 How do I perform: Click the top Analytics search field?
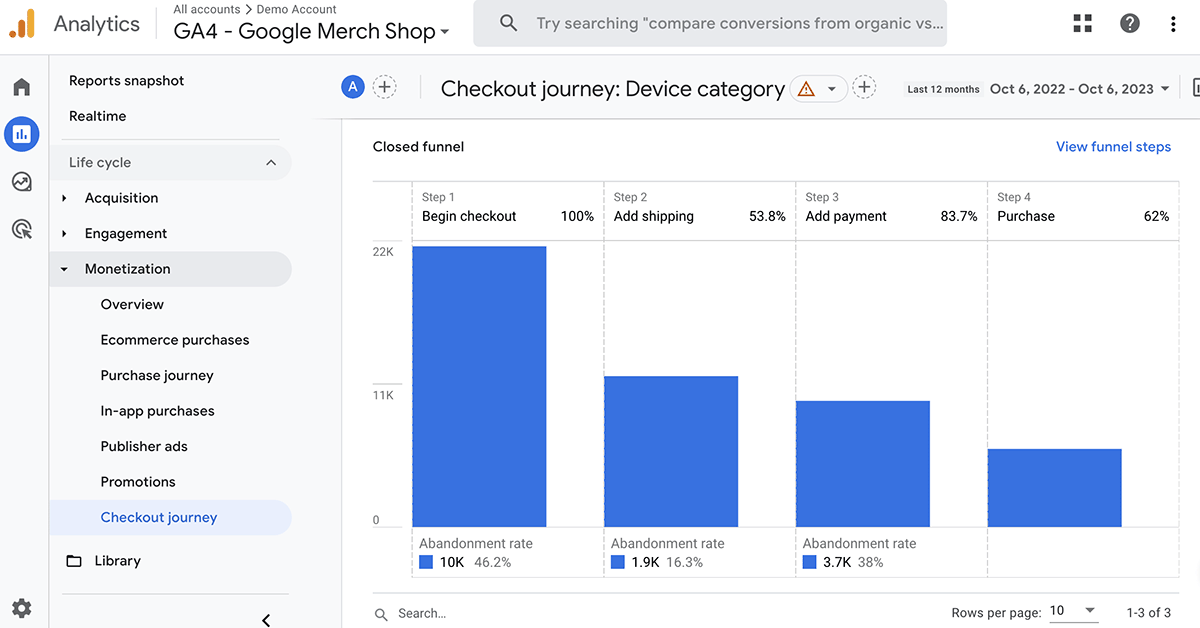click(738, 23)
